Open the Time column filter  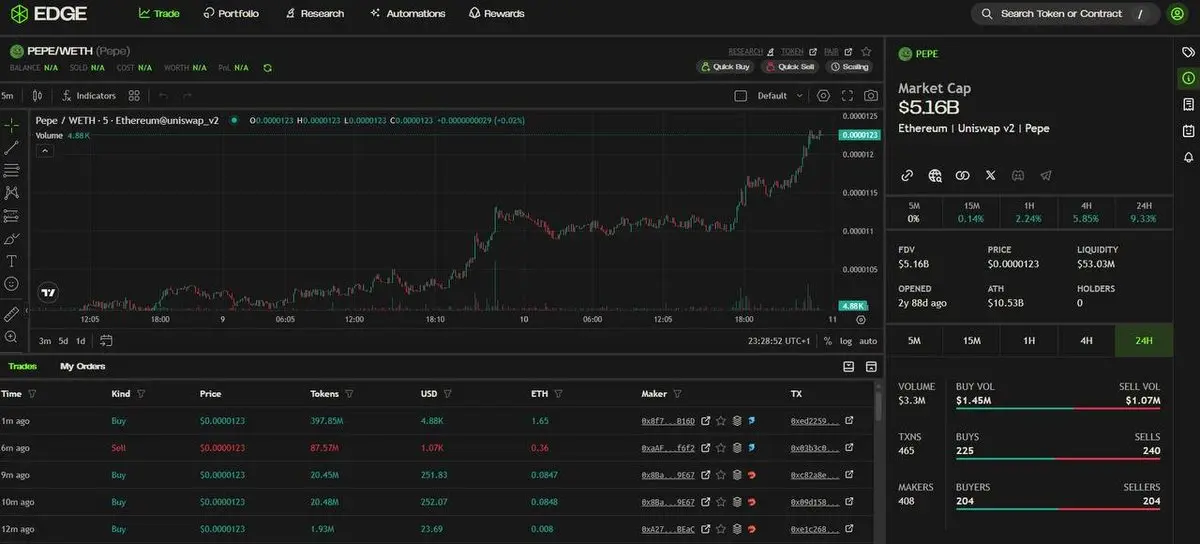point(32,394)
